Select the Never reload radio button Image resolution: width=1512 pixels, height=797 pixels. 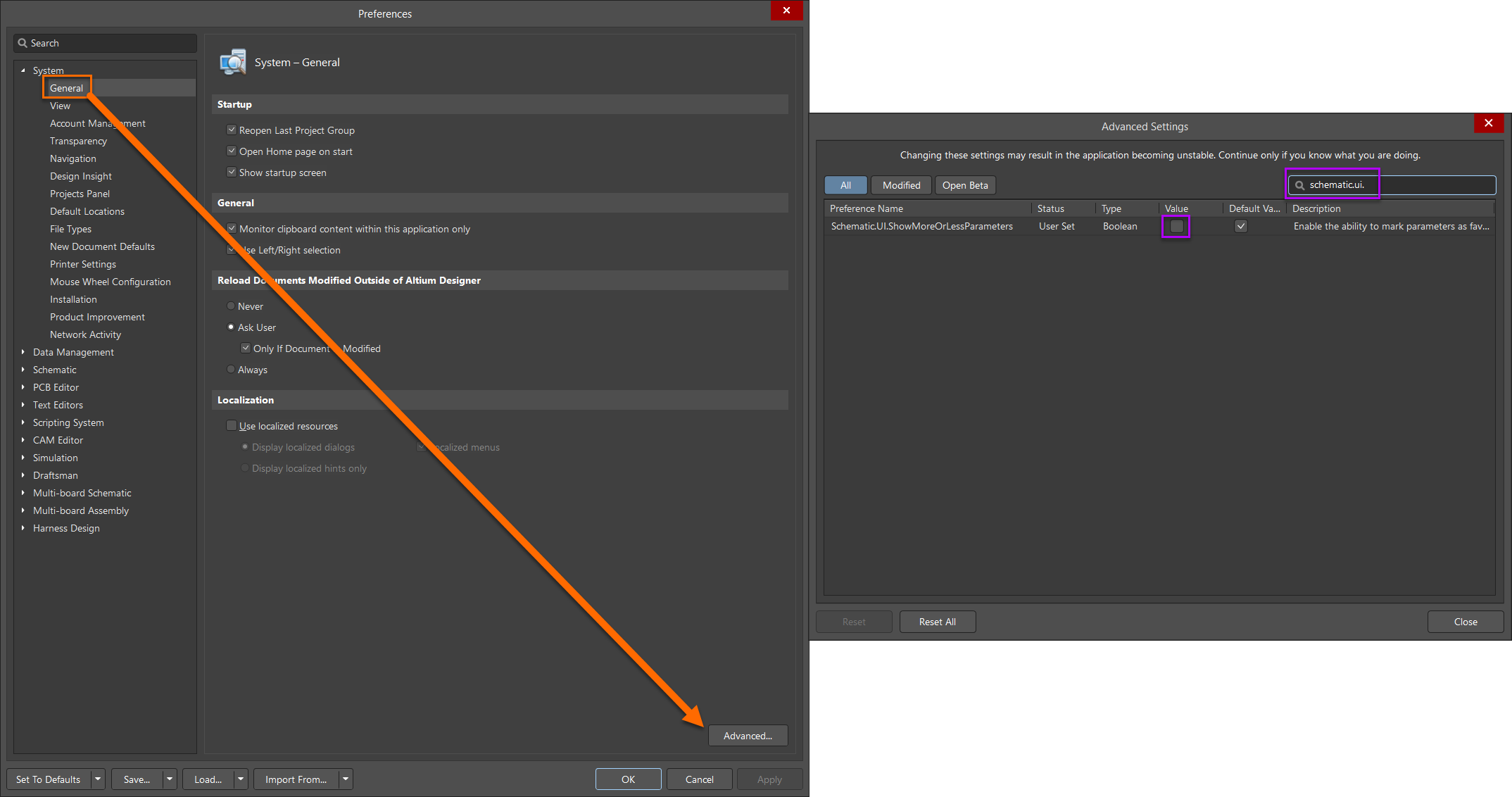(x=231, y=306)
